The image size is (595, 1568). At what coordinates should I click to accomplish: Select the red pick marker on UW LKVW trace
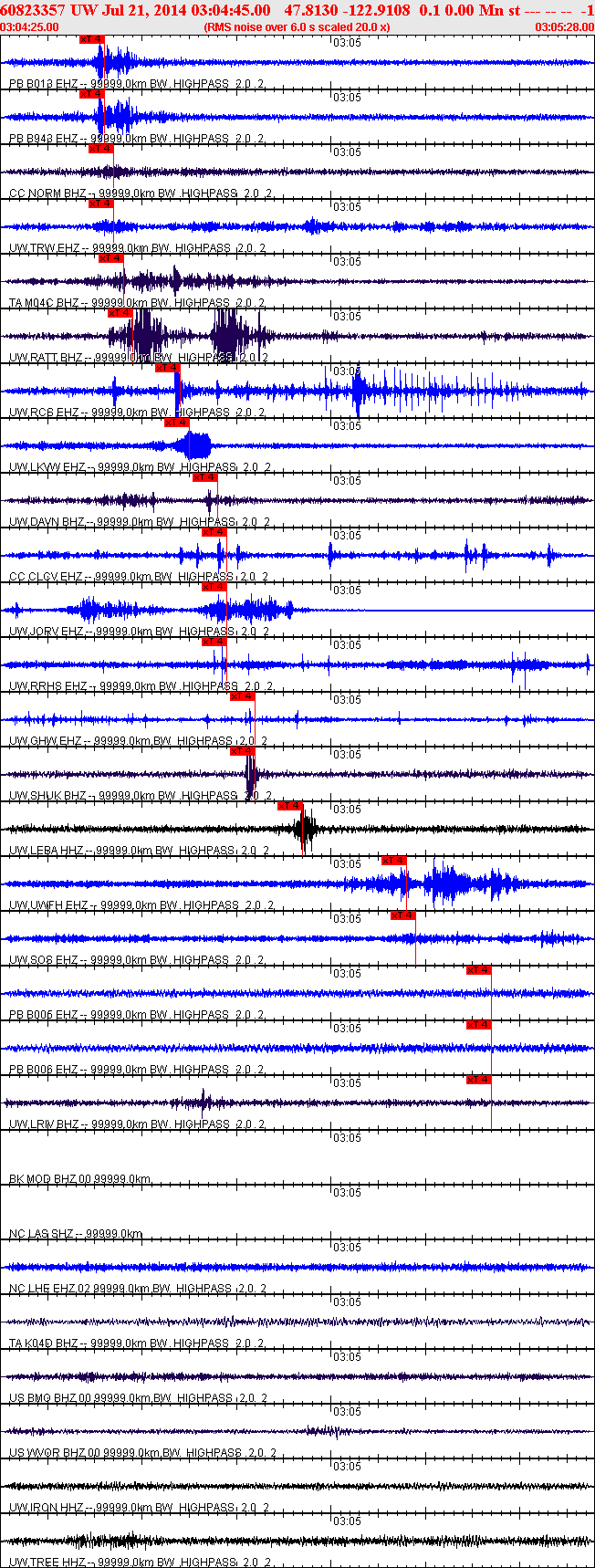point(177,423)
